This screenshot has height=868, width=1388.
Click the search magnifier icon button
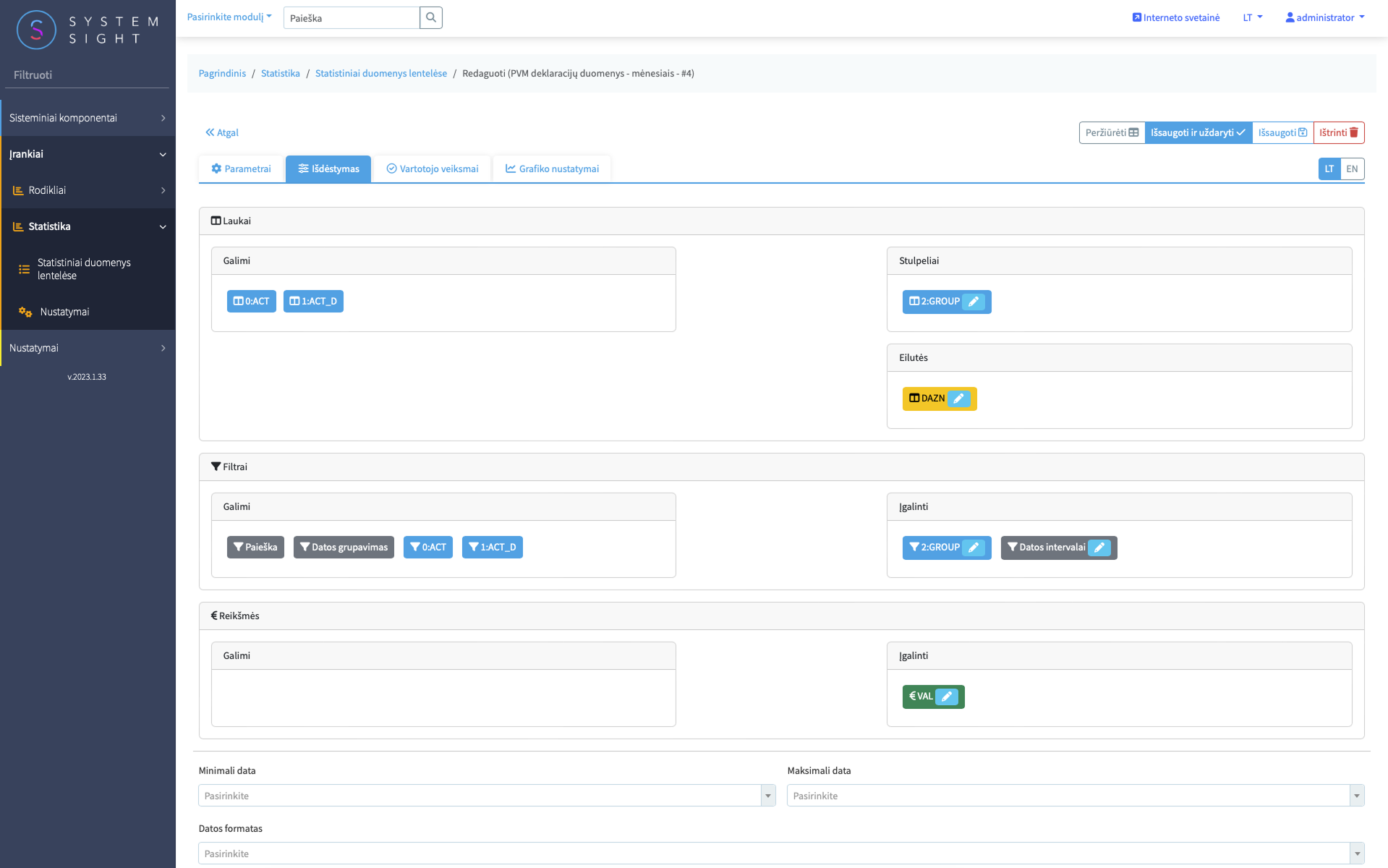pos(431,17)
